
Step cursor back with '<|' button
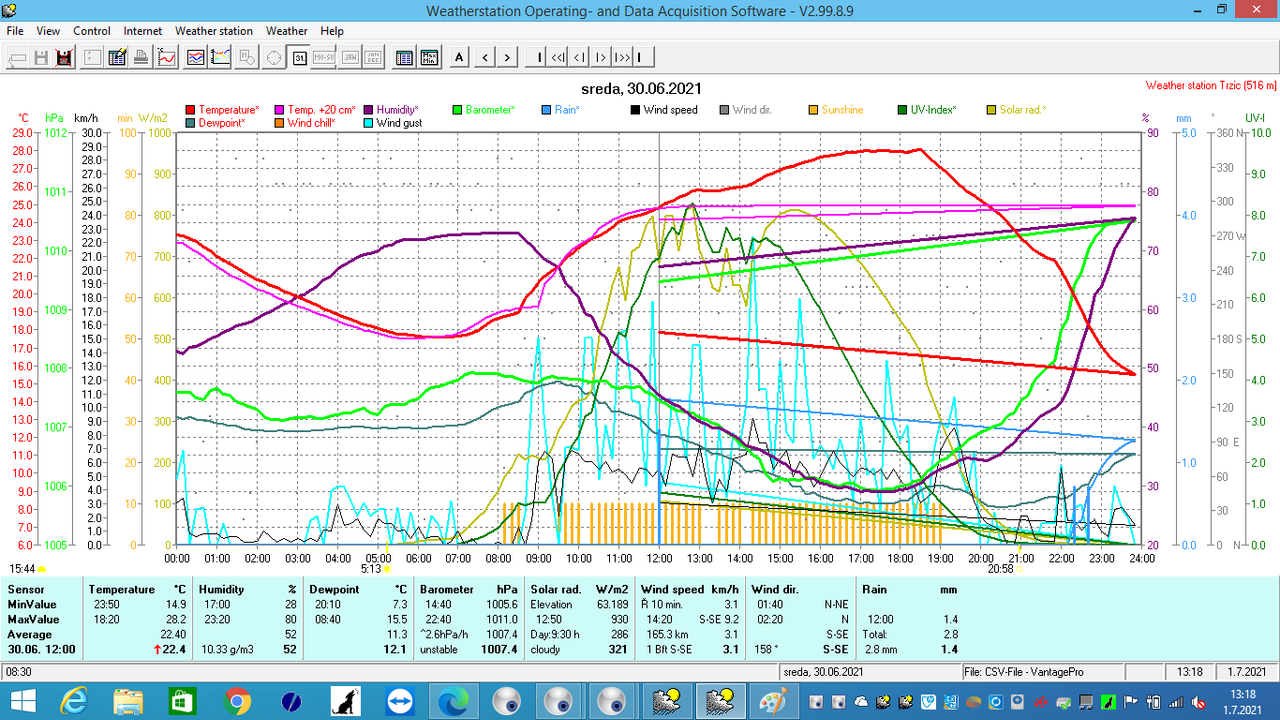[580, 57]
